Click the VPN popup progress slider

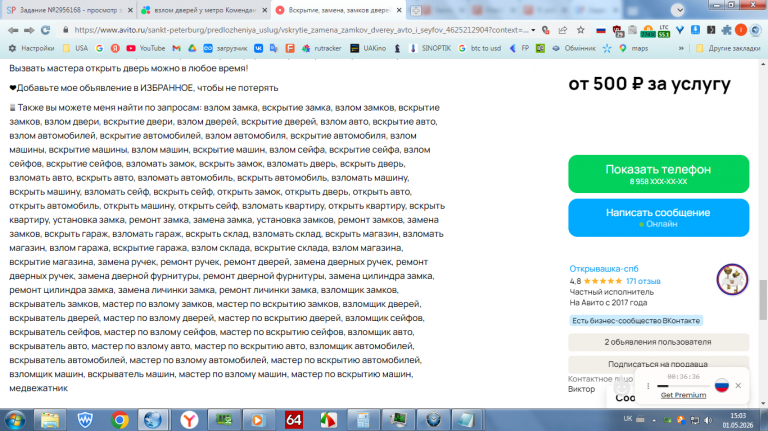(683, 386)
